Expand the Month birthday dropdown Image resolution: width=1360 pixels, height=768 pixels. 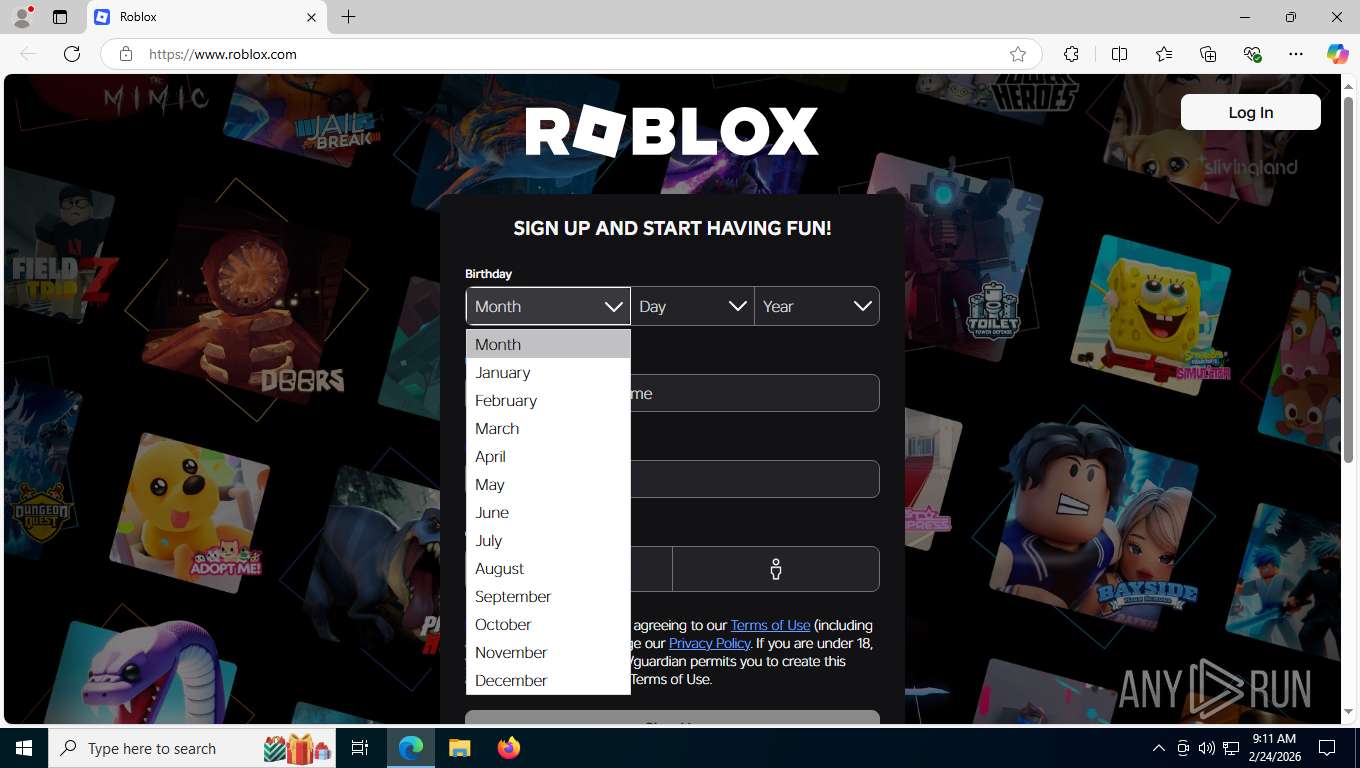coord(548,306)
